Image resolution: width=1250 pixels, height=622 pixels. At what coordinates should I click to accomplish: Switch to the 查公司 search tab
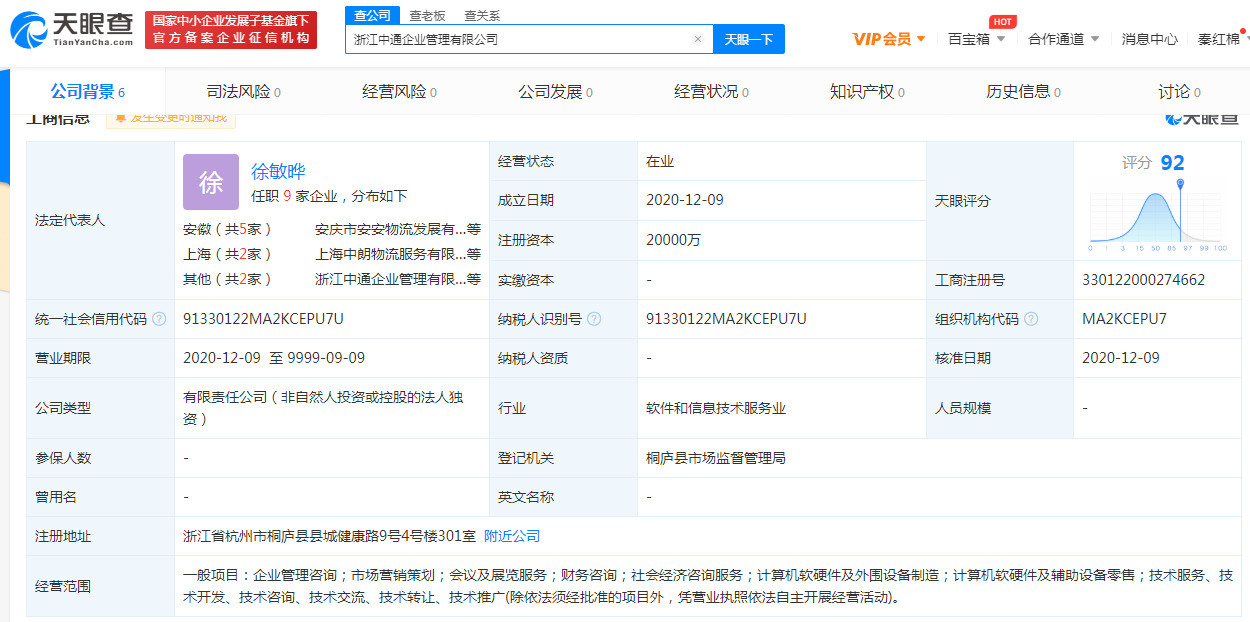[x=373, y=15]
